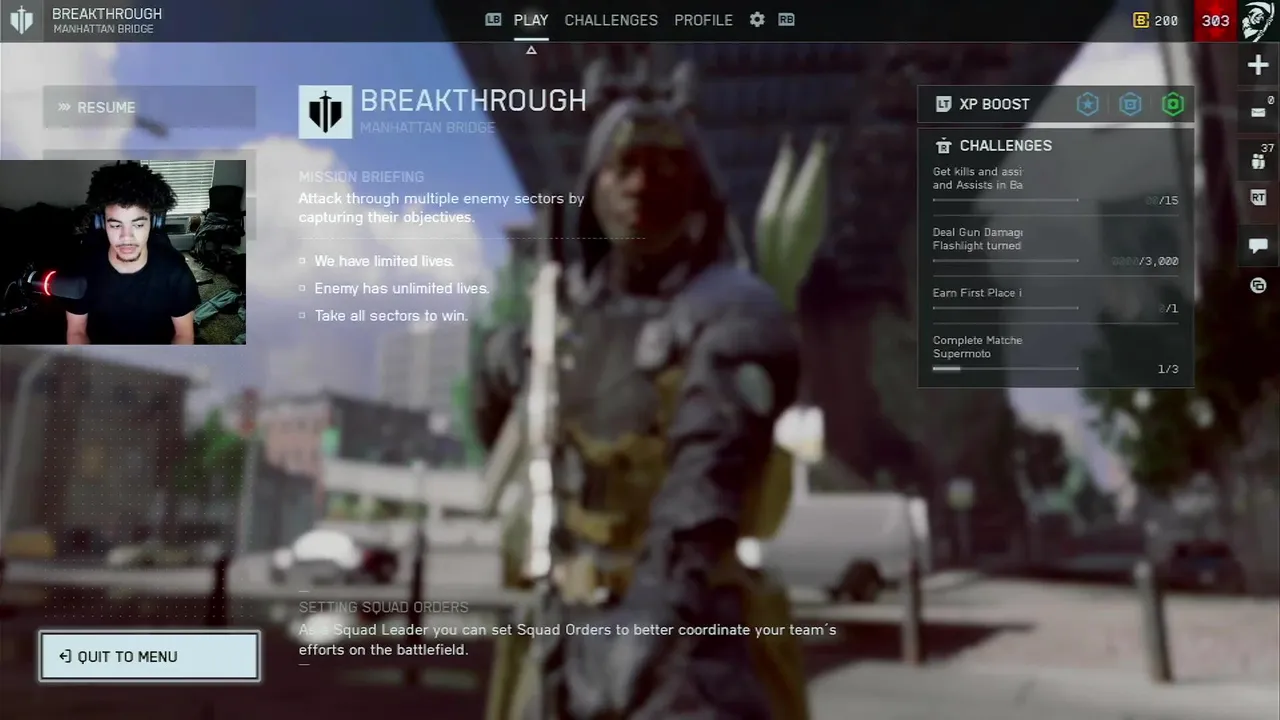Click the RT trigger icon in sidebar

click(1258, 198)
